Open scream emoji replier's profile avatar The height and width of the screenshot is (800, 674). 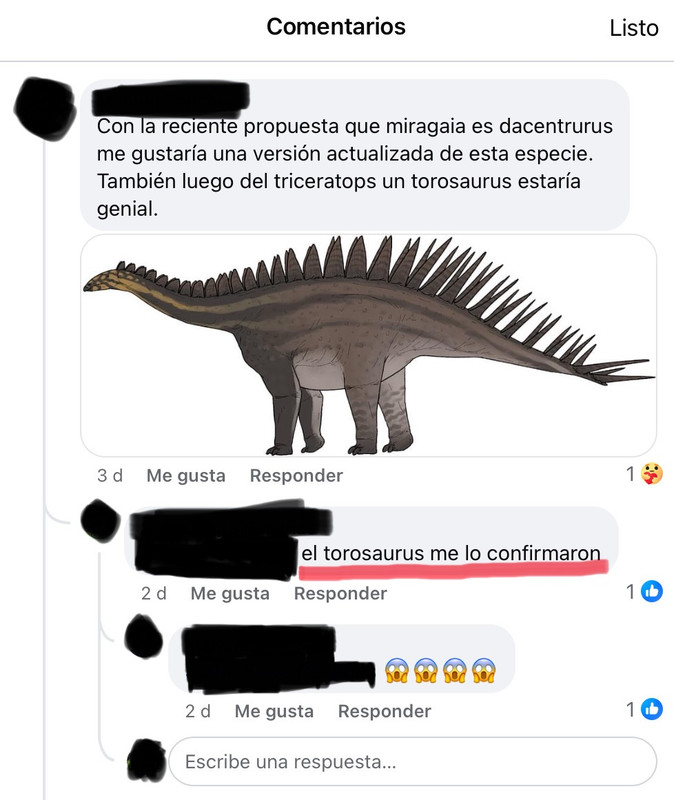pyautogui.click(x=144, y=637)
